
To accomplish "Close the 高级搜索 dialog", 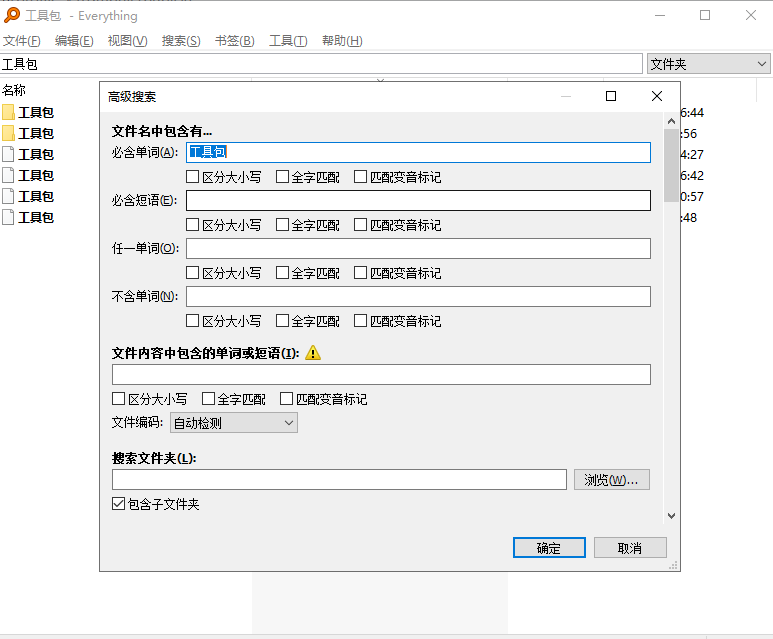I will pos(657,96).
